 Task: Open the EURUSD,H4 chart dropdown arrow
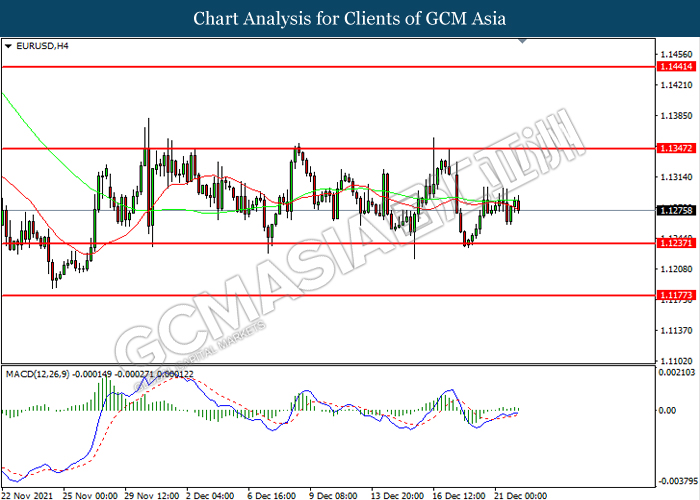8,46
